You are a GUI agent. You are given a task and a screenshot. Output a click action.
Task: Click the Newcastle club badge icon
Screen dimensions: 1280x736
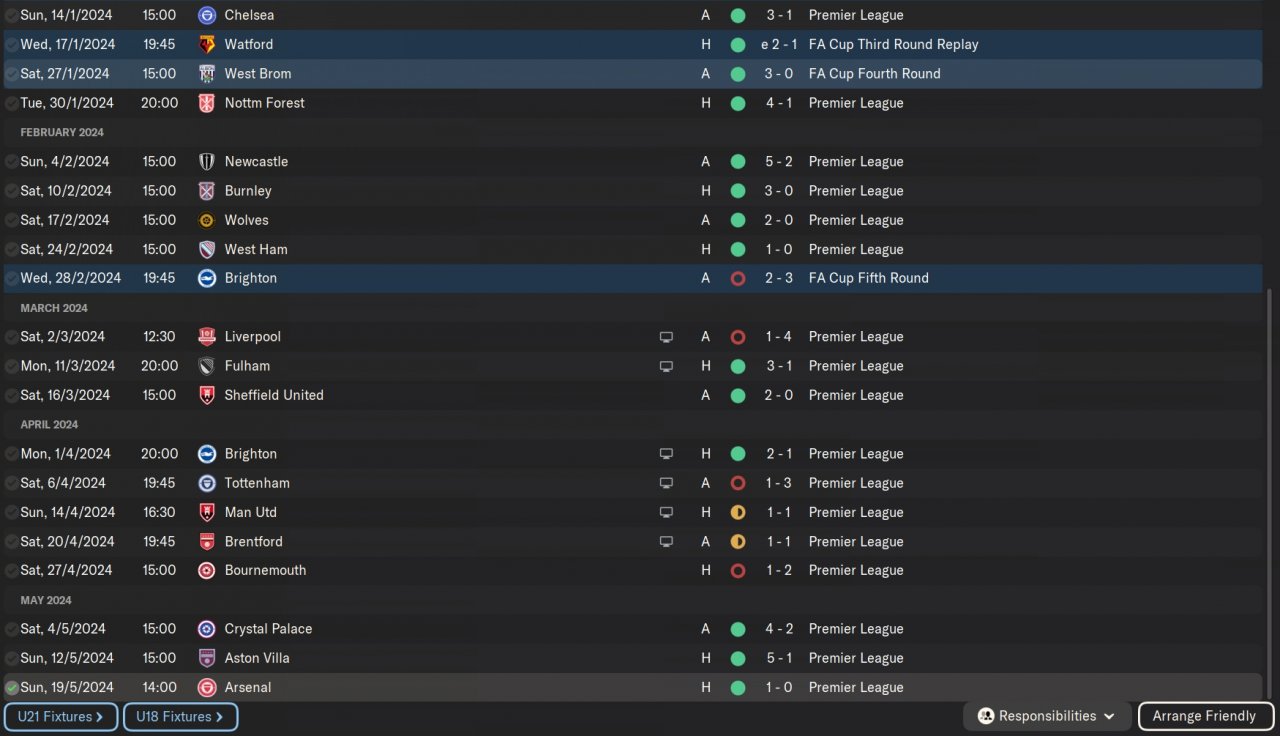tap(207, 161)
